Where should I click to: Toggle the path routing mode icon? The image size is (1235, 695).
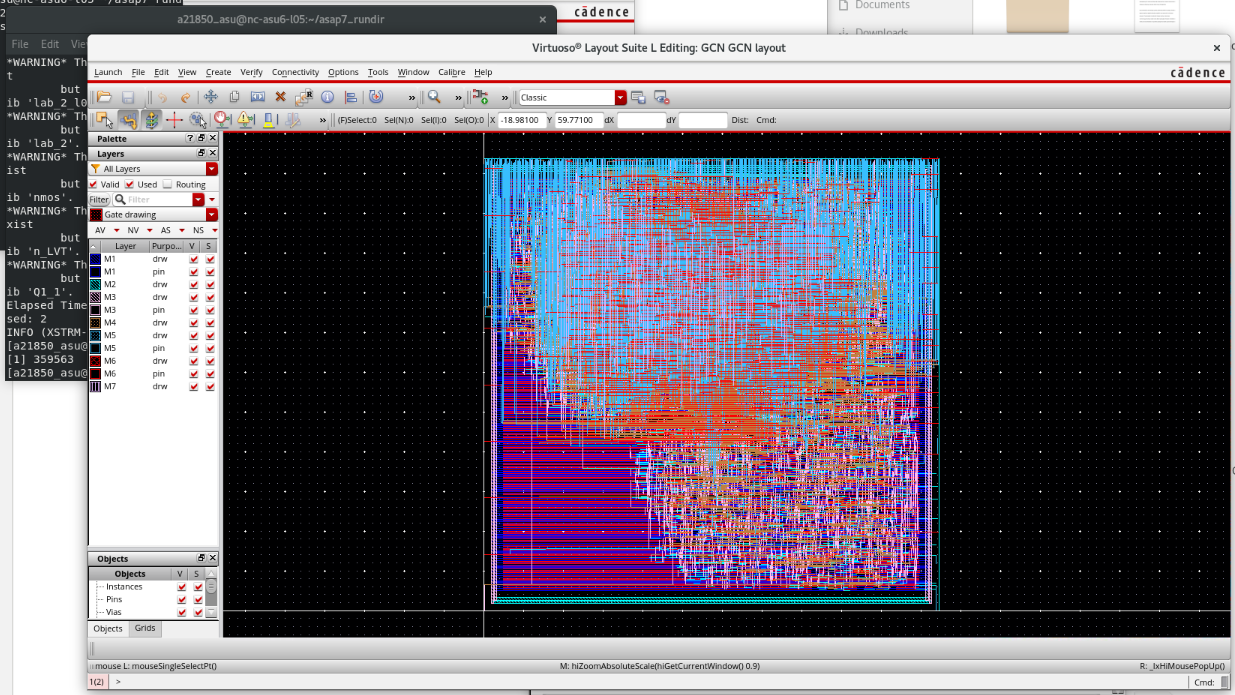[128, 120]
